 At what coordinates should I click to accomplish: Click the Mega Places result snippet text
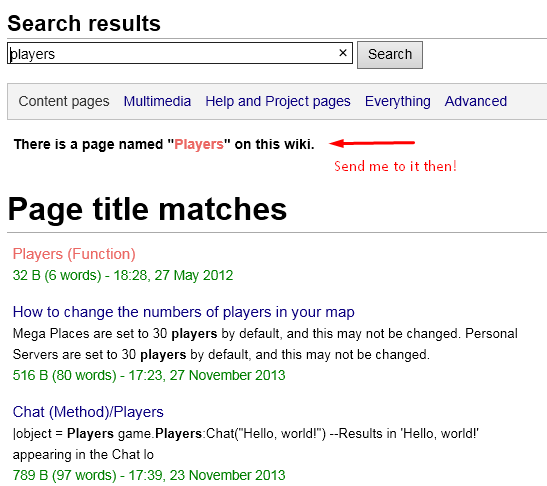(265, 344)
